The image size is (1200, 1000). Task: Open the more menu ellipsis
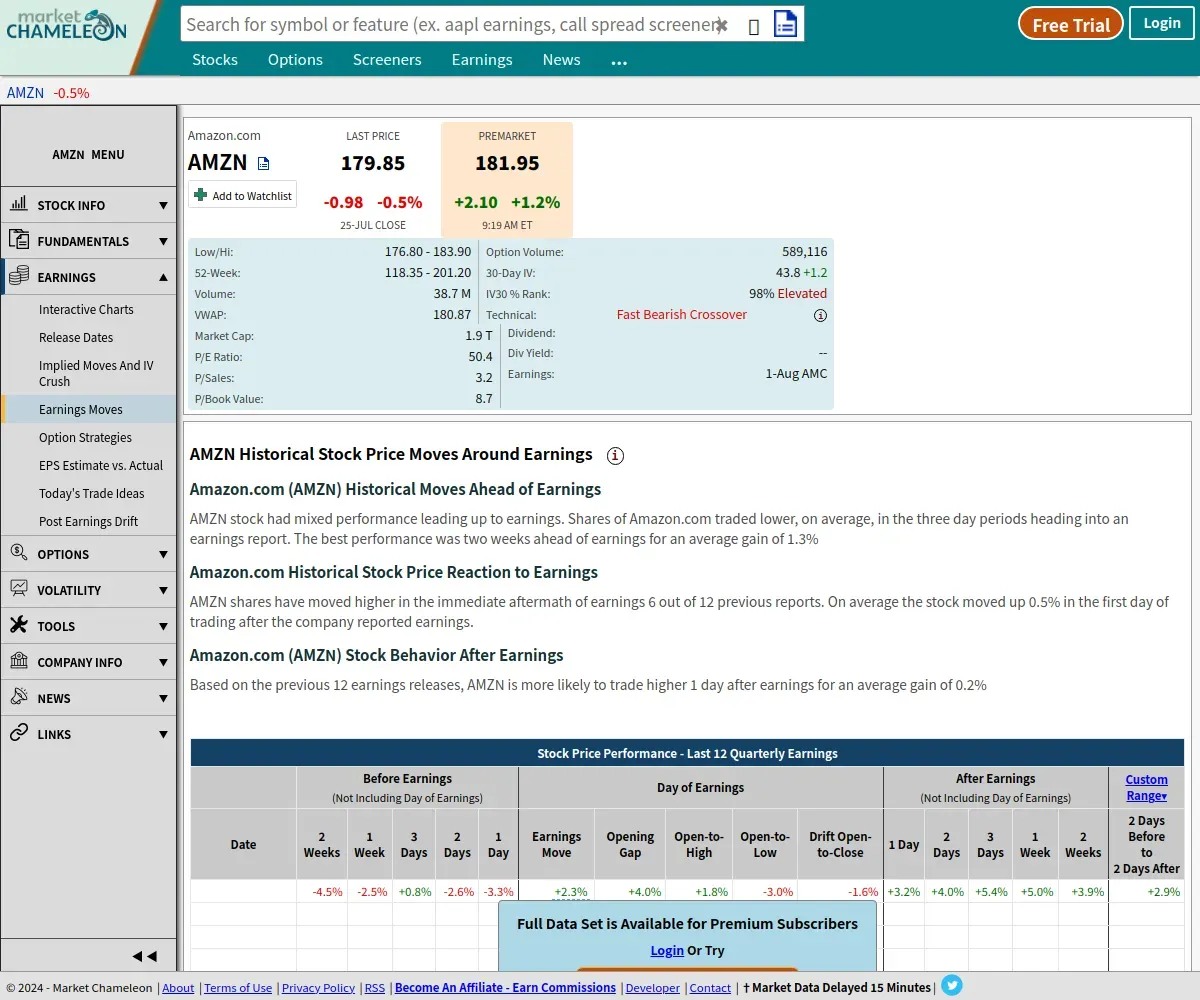click(x=619, y=62)
